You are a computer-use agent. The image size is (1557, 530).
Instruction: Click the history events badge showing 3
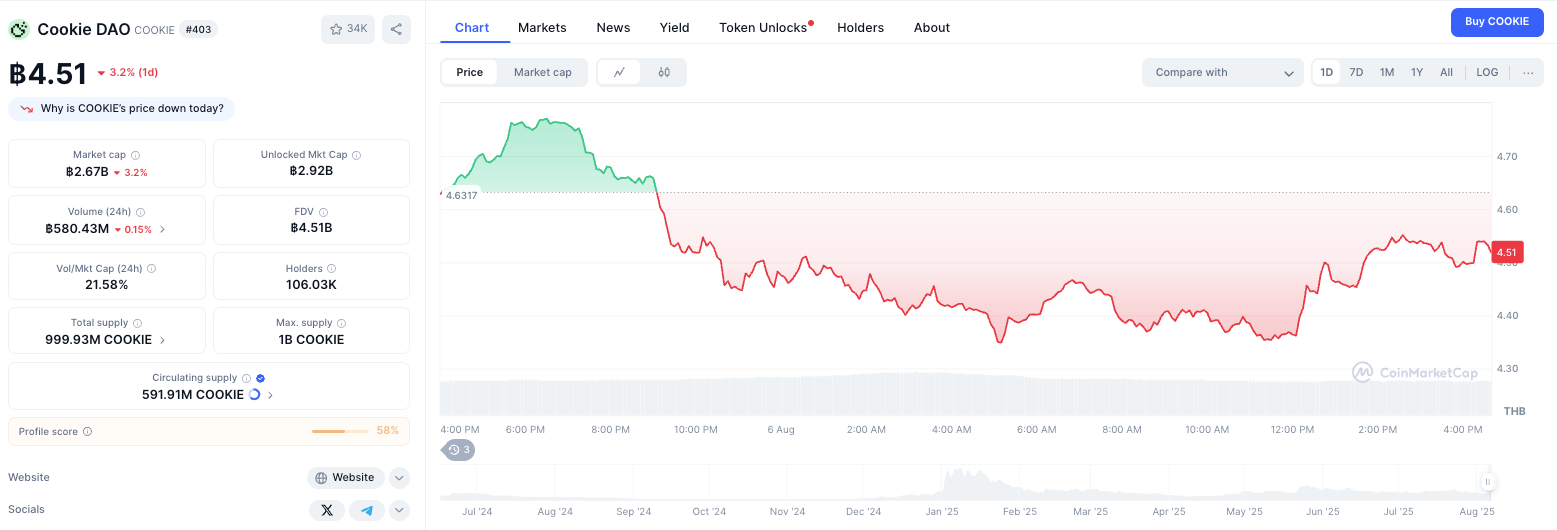(459, 450)
